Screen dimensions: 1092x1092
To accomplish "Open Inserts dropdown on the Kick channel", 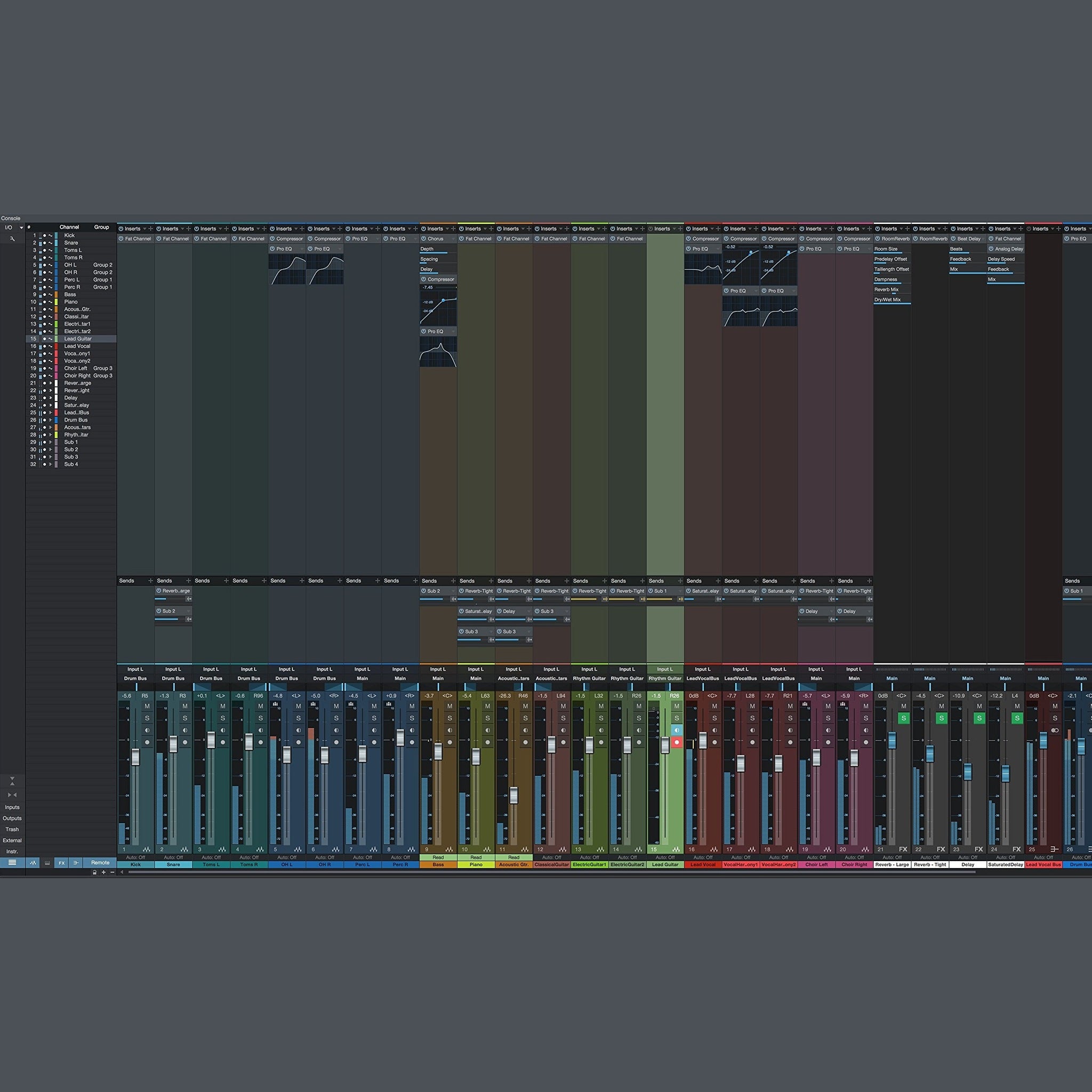I will (144, 229).
